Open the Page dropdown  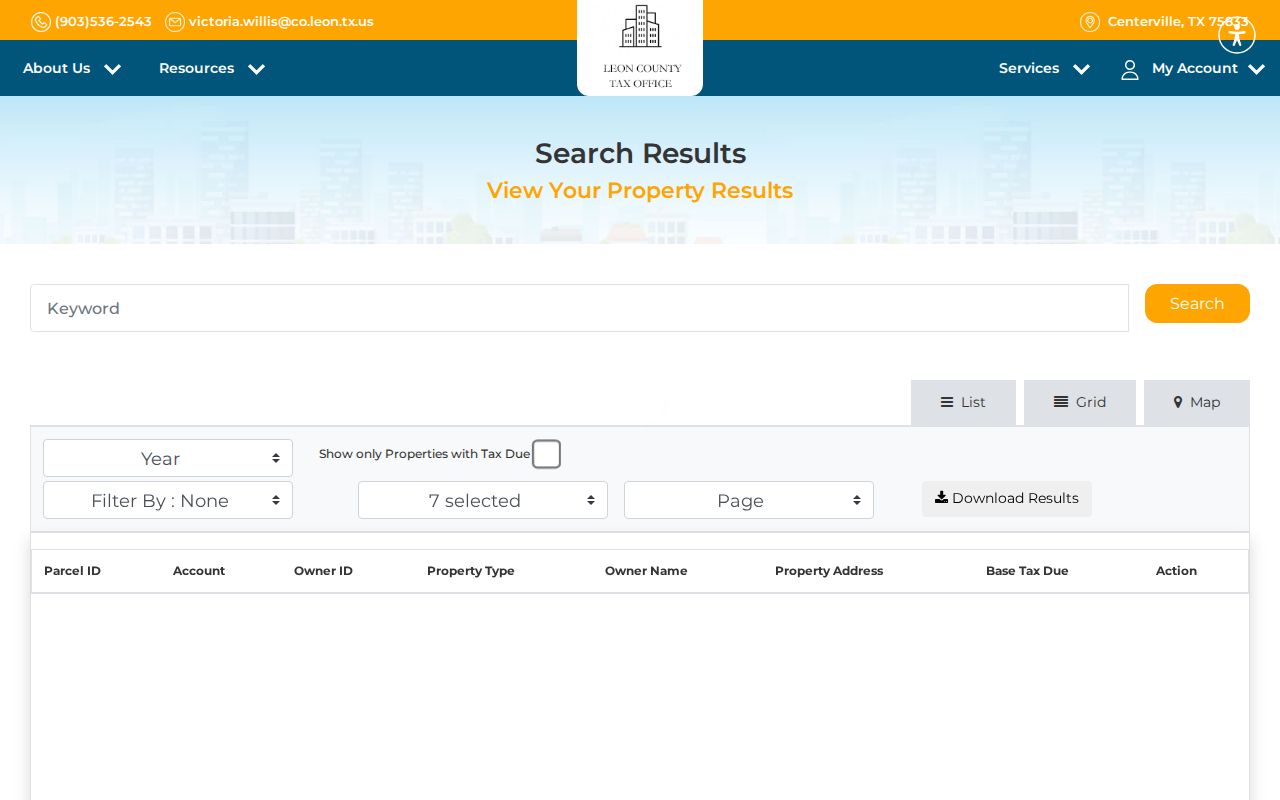click(x=749, y=500)
